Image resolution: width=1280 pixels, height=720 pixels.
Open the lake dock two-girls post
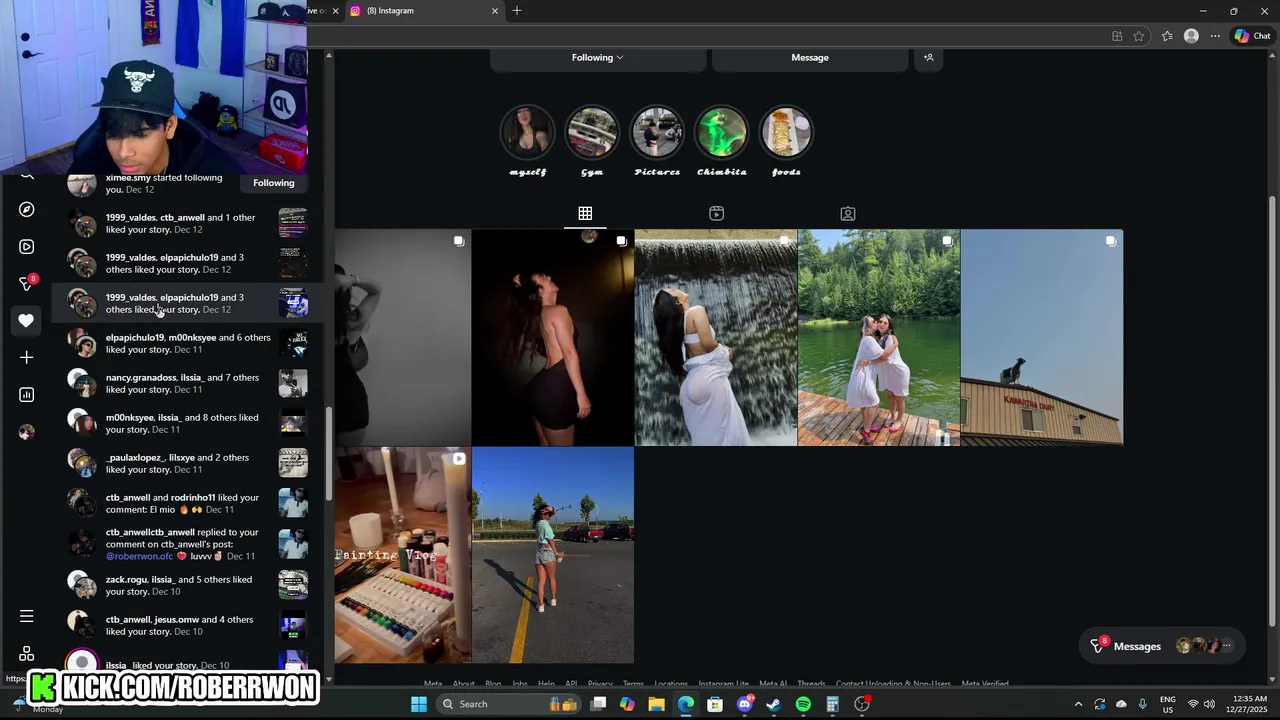(879, 338)
